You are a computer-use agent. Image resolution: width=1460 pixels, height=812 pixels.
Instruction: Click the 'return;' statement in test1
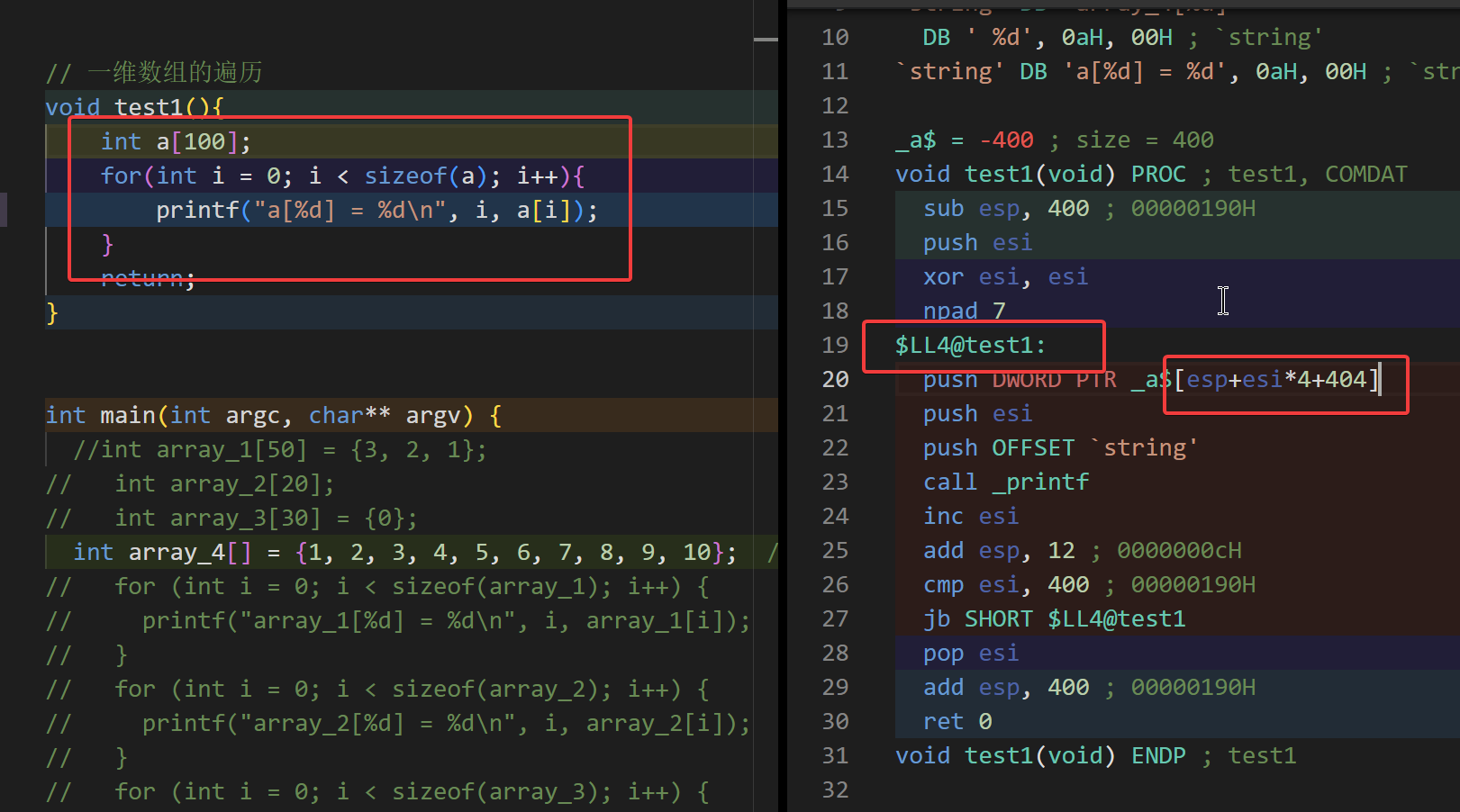click(148, 279)
